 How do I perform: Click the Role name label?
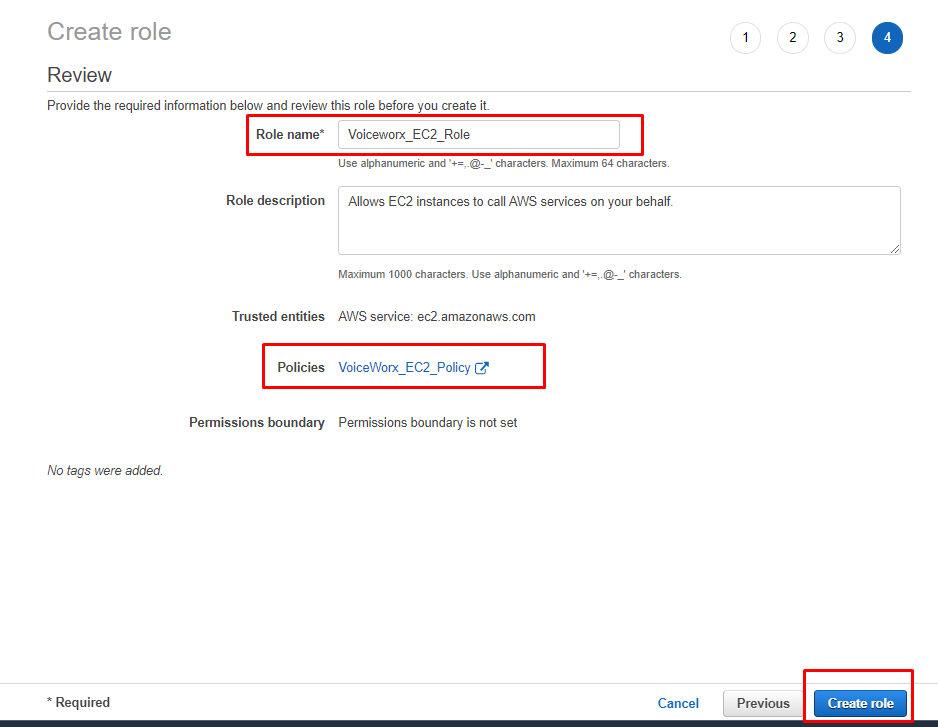pos(289,135)
